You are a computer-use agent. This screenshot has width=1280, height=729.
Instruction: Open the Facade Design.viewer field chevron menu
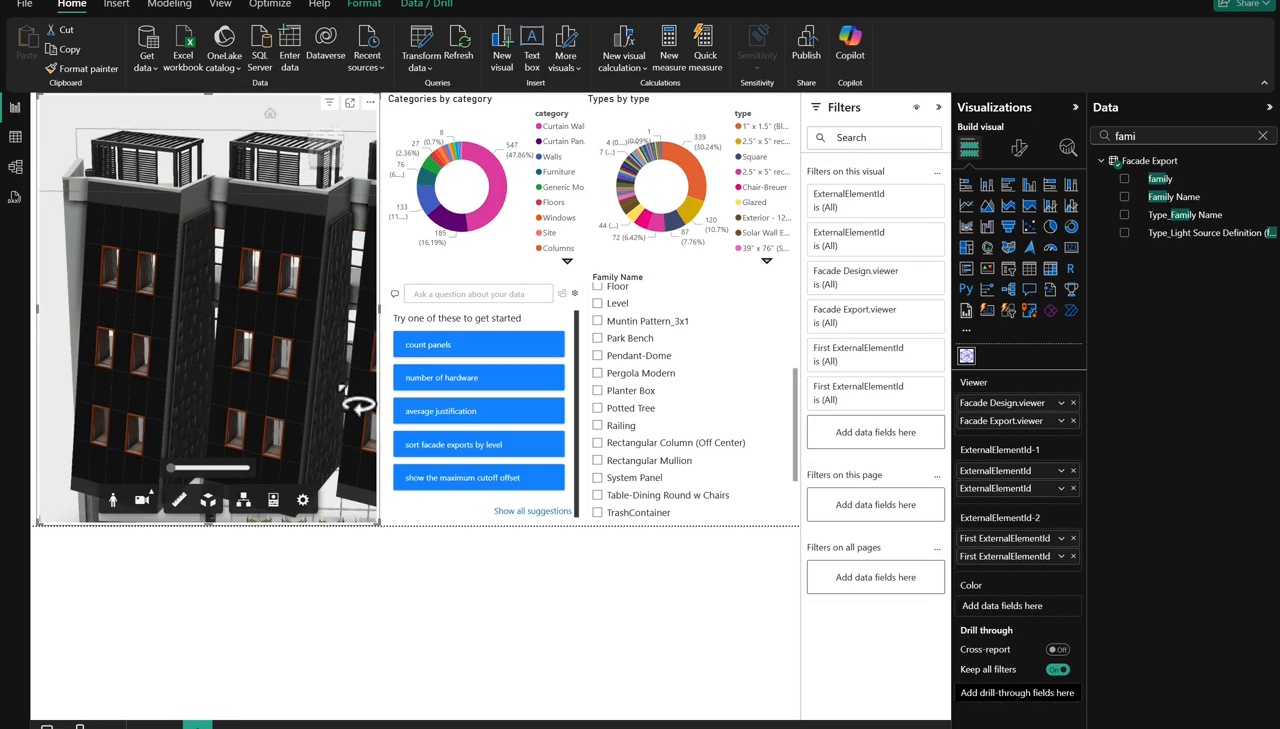1061,403
